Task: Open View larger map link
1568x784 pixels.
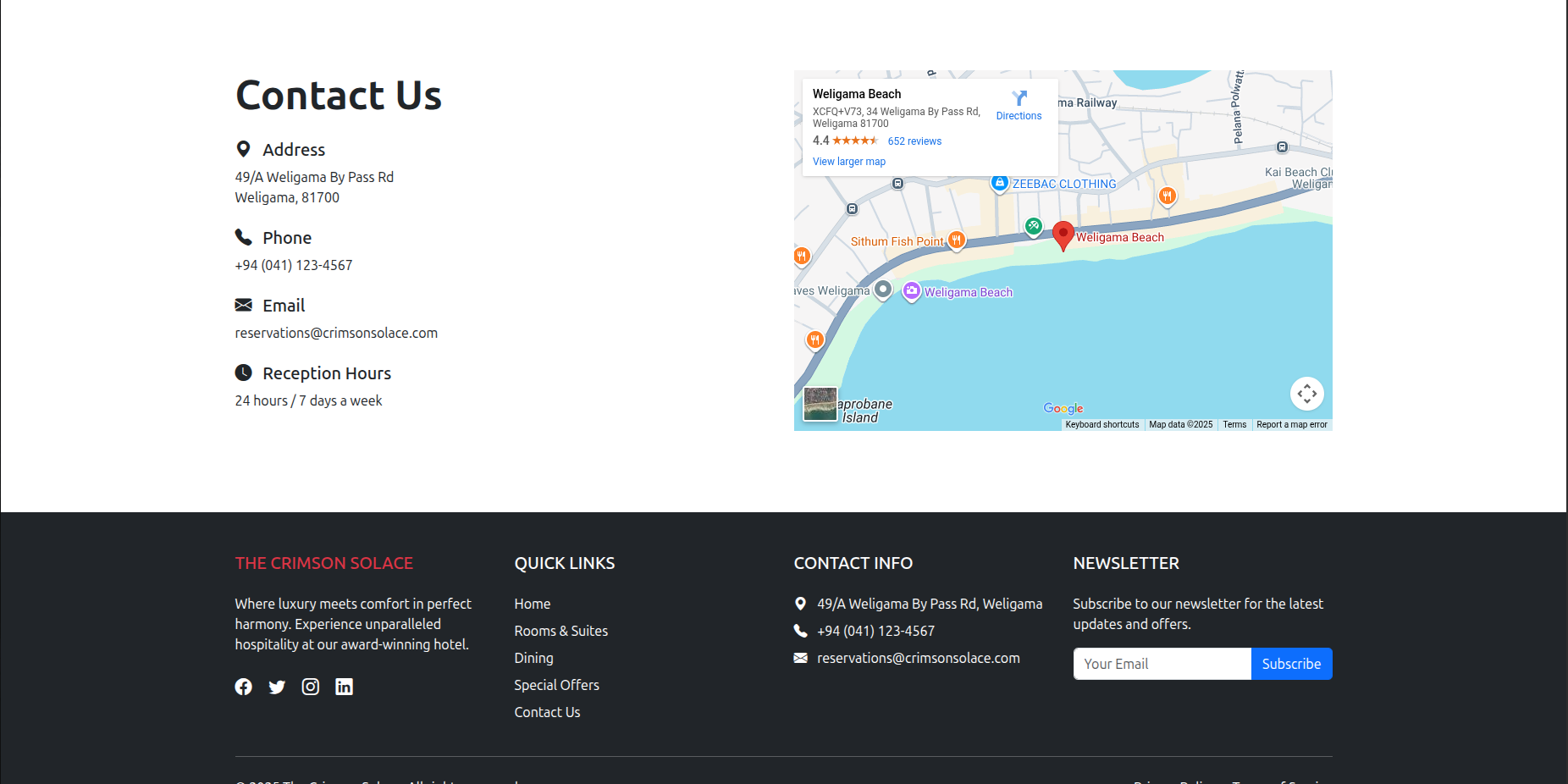Action: 849,162
